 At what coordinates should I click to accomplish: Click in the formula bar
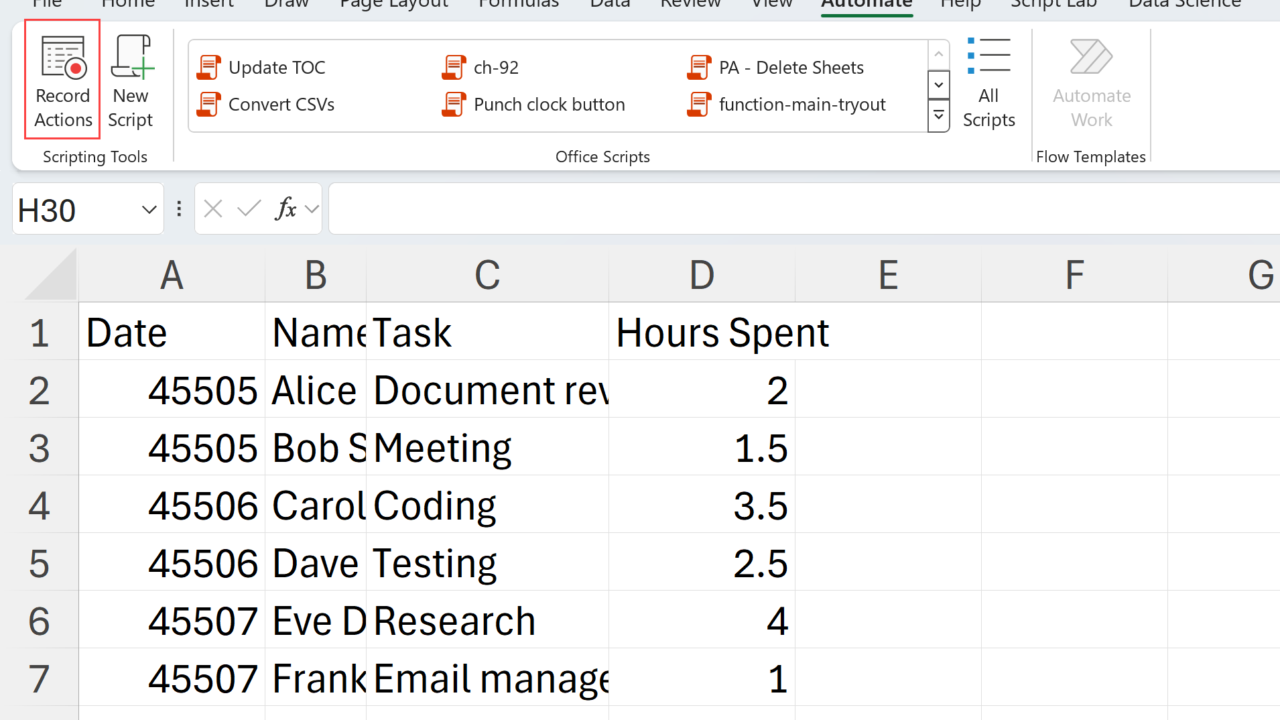pyautogui.click(x=800, y=209)
